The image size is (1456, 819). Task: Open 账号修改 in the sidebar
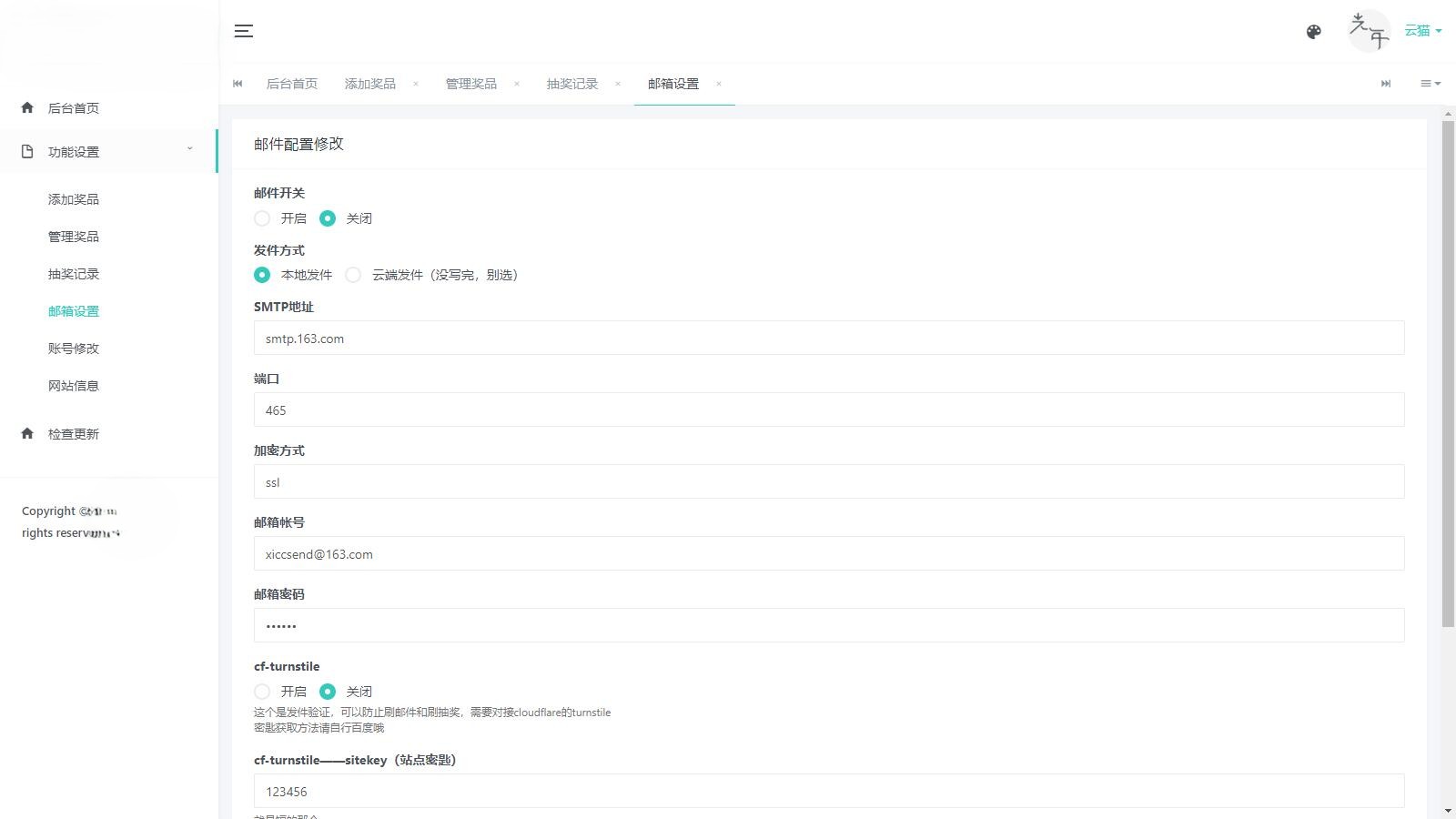point(74,349)
